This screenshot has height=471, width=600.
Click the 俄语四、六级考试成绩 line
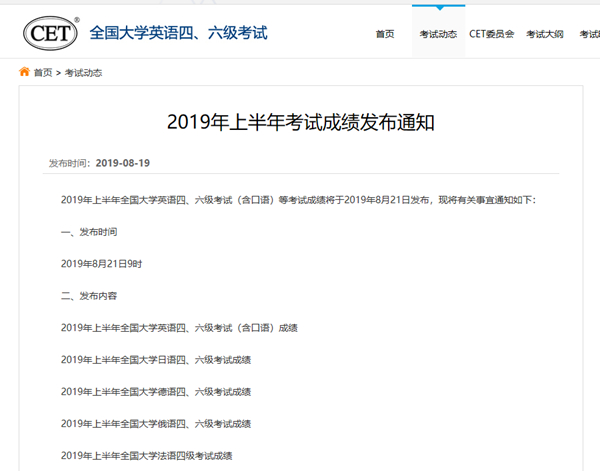point(155,424)
